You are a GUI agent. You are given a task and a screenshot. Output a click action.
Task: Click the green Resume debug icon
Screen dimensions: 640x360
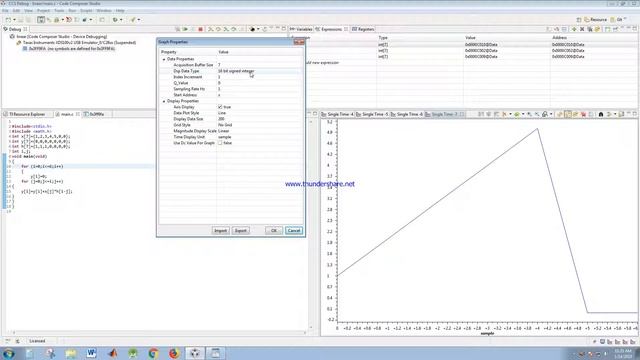pos(185,29)
